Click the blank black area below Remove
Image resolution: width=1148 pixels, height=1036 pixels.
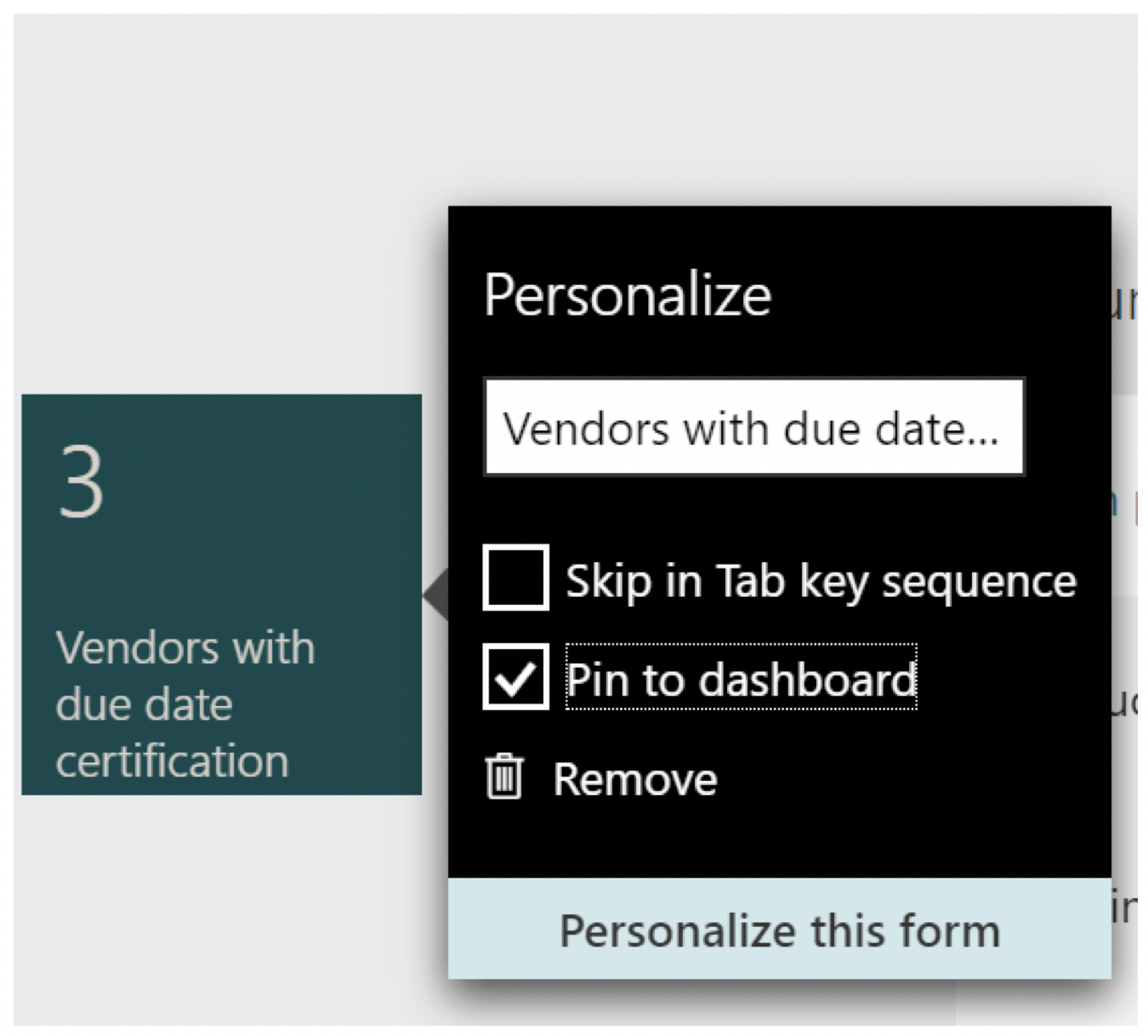coord(779,842)
